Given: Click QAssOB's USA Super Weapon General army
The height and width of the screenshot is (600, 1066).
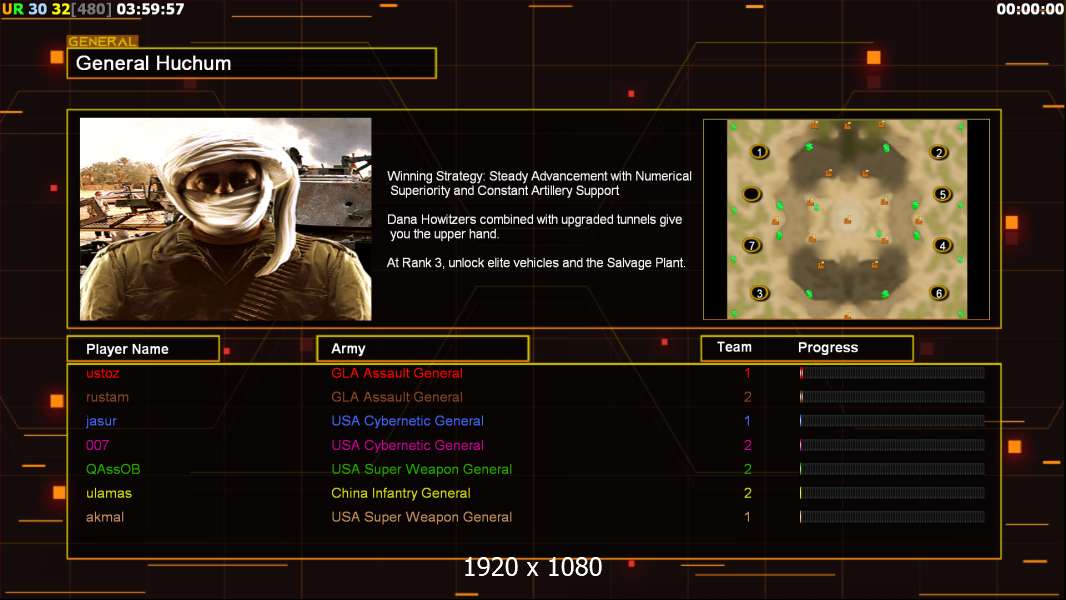Looking at the screenshot, I should pyautogui.click(x=422, y=469).
